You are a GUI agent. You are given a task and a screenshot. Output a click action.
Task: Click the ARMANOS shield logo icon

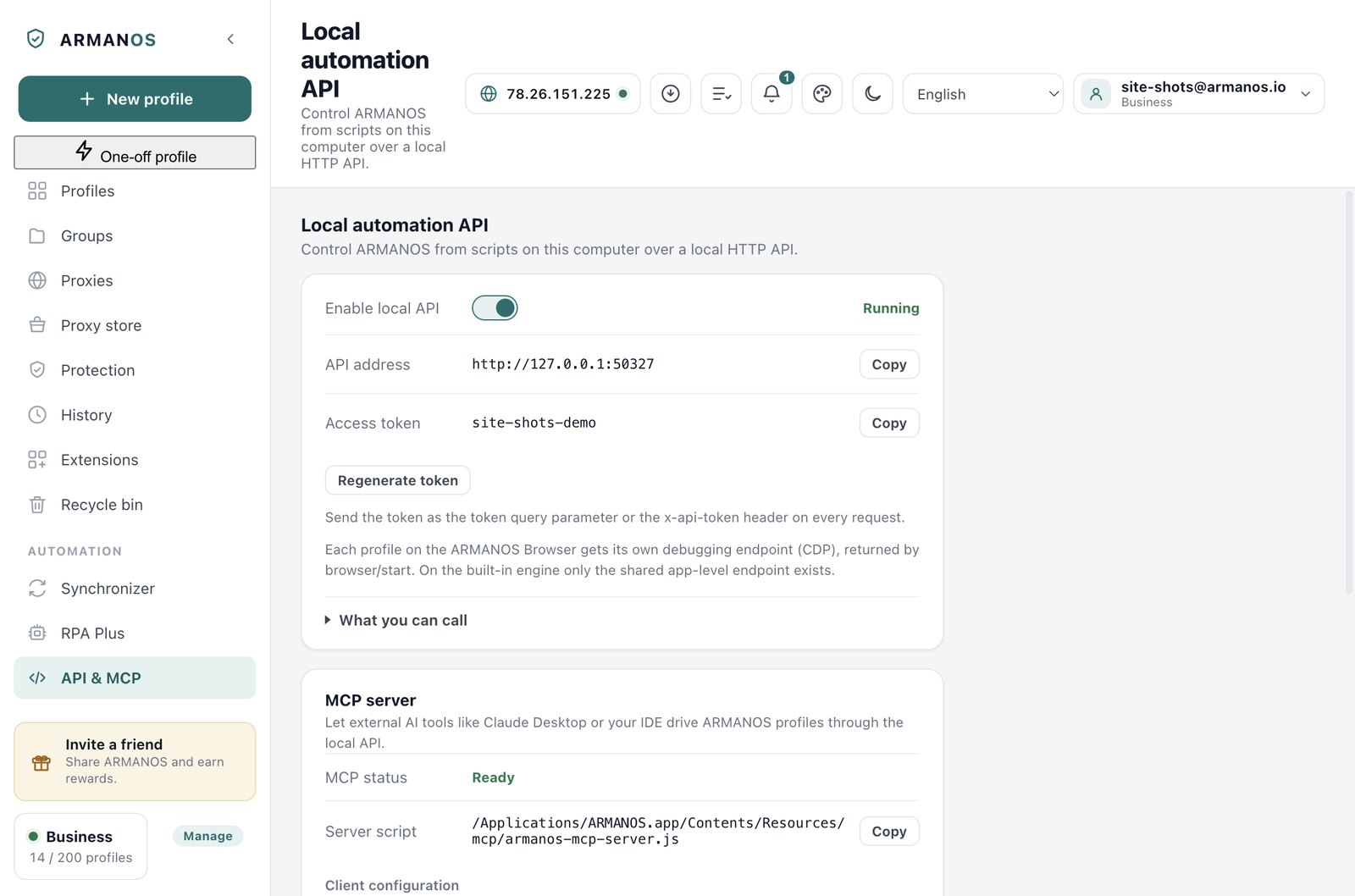click(36, 39)
